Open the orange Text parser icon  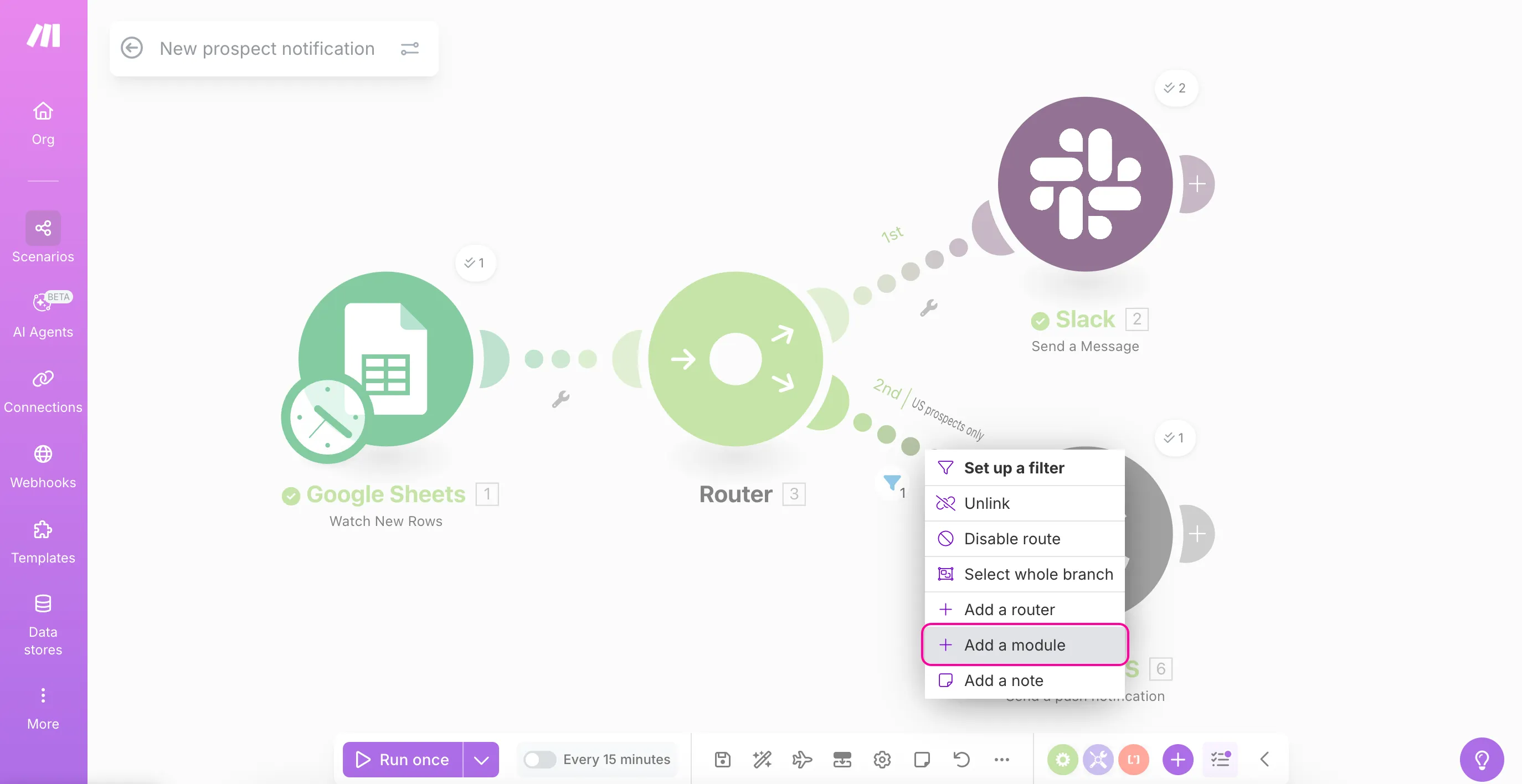(1134, 760)
